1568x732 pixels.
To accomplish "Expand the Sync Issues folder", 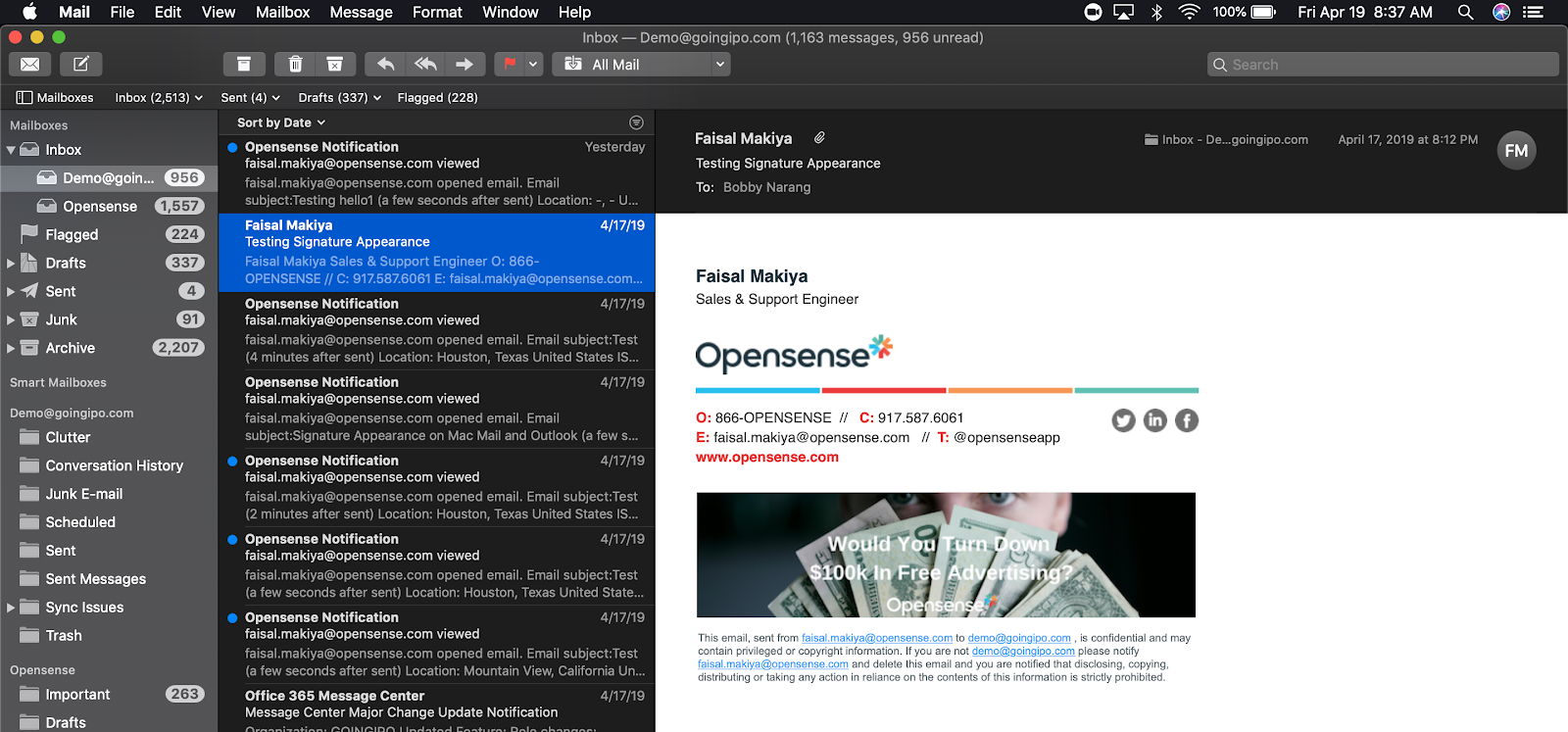I will point(11,608).
